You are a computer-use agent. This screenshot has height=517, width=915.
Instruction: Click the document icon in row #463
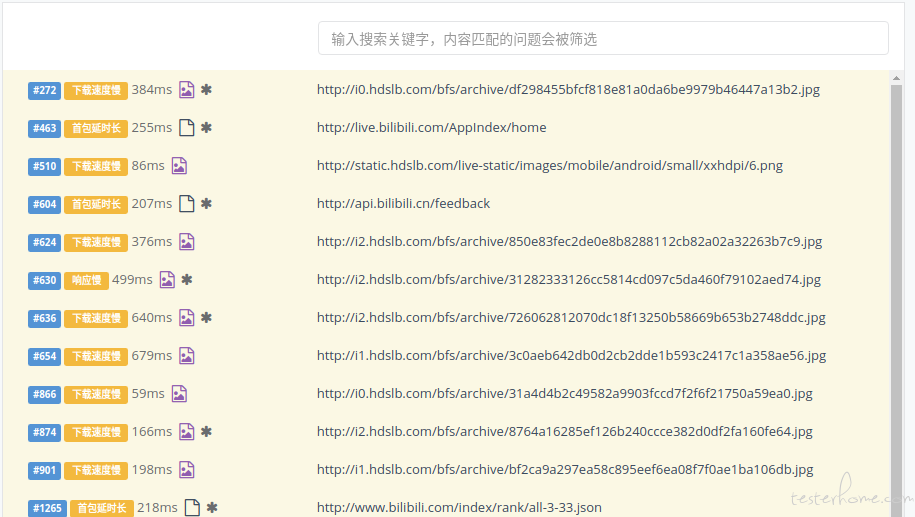(186, 128)
